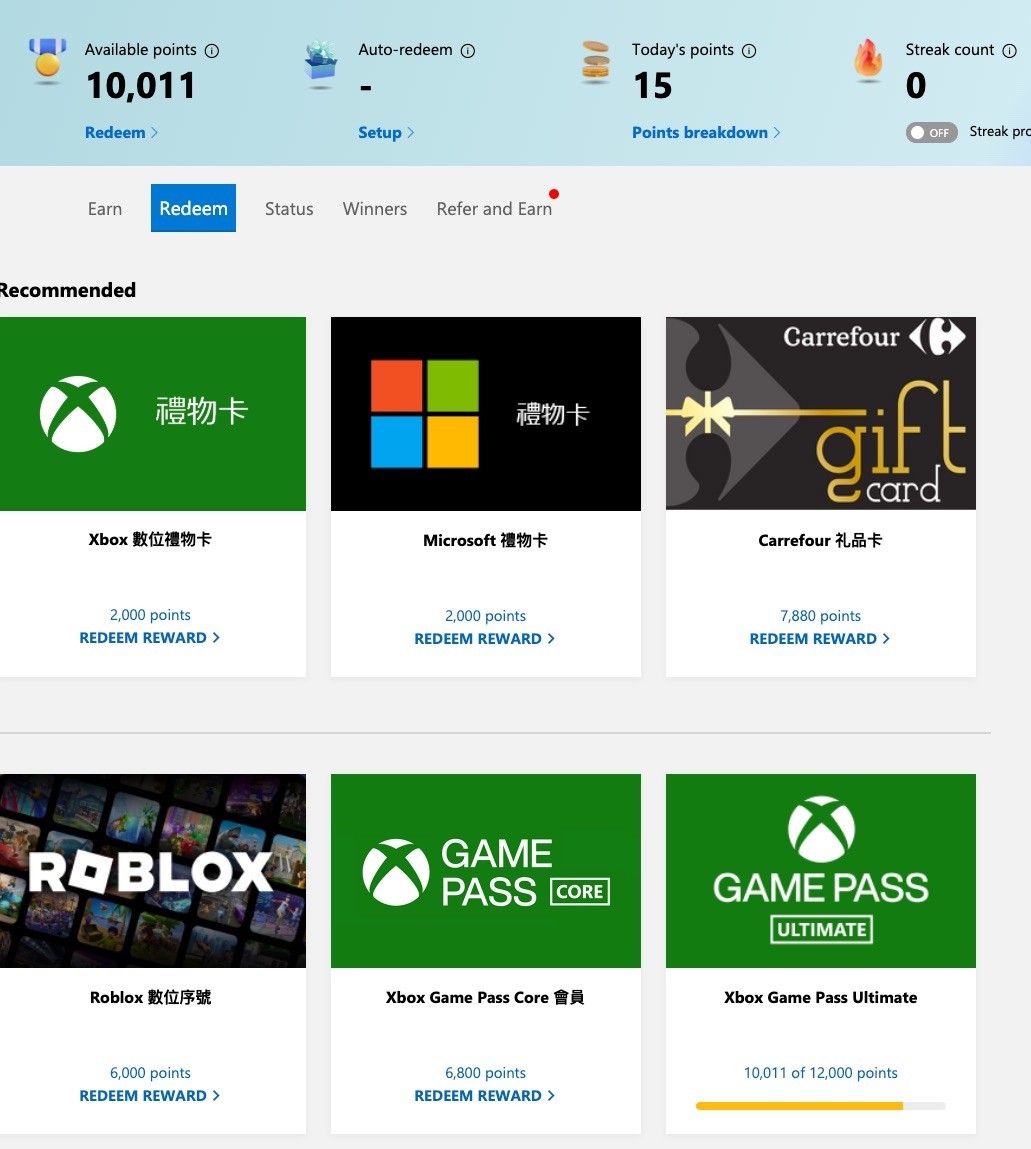The width and height of the screenshot is (1031, 1149).
Task: Click the "7,880 points" price text
Action: (x=821, y=616)
